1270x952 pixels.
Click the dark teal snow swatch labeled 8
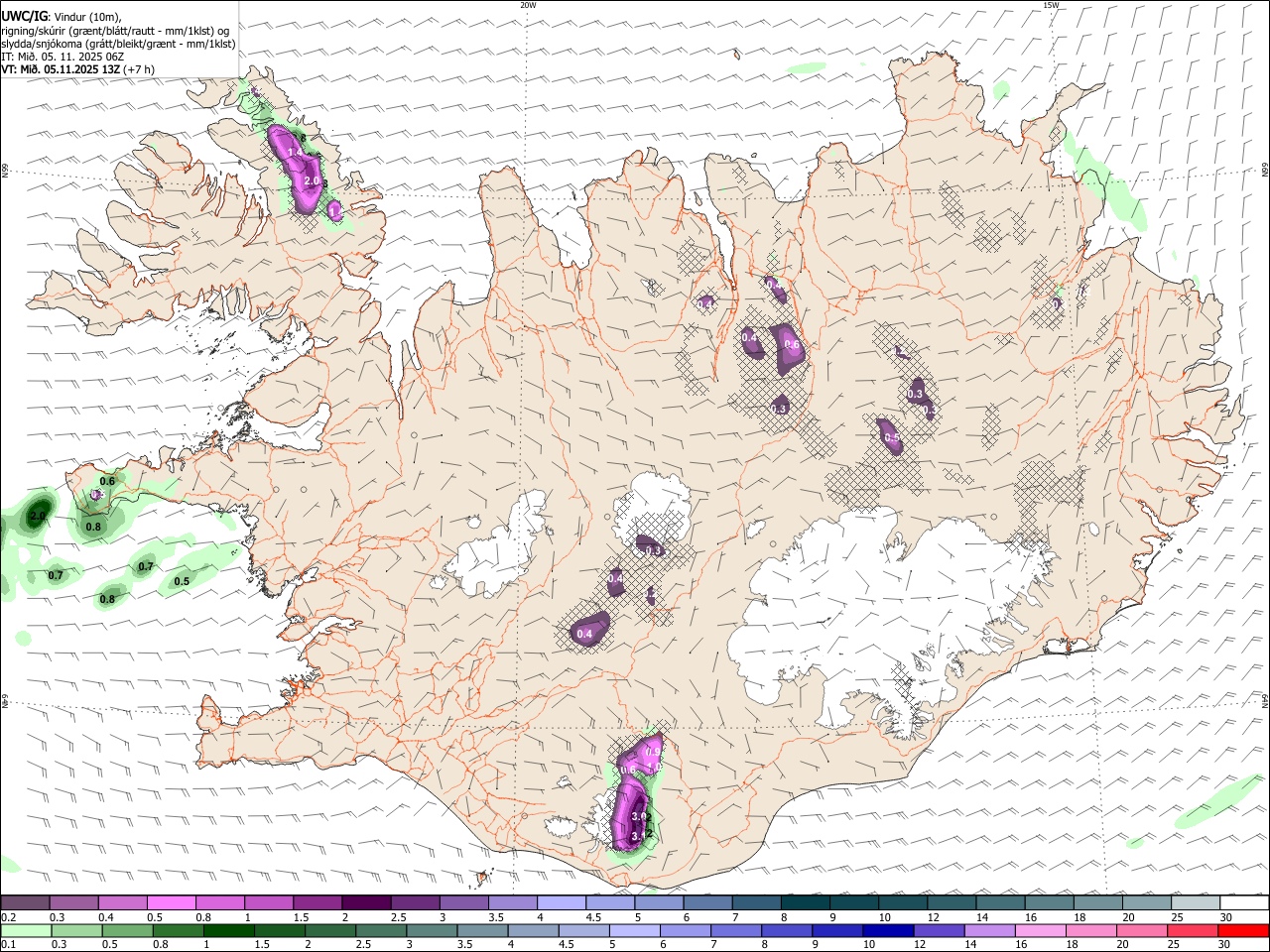point(805,902)
